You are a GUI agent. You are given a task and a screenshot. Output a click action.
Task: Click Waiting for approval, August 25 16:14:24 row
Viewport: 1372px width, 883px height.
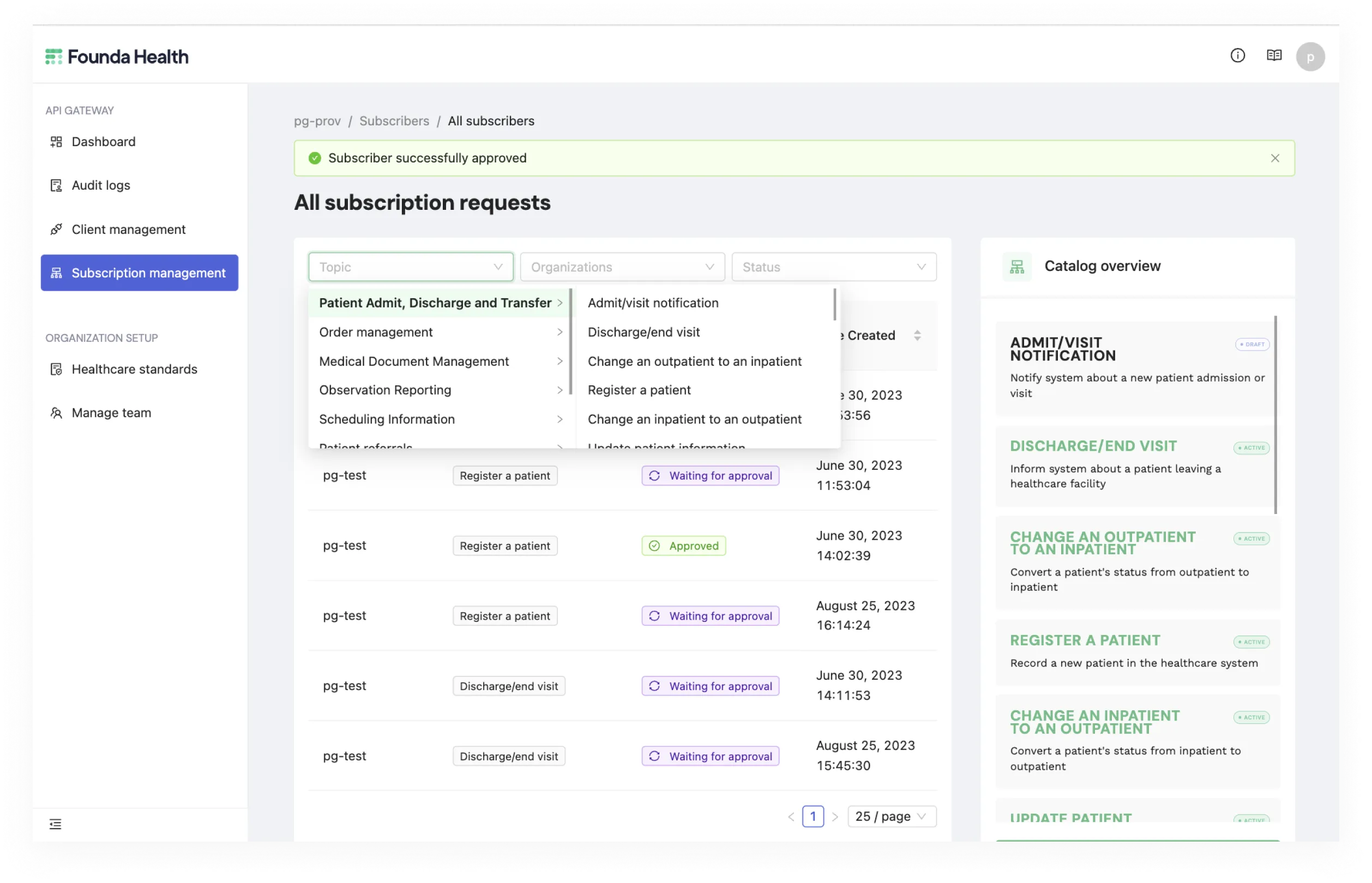point(710,616)
